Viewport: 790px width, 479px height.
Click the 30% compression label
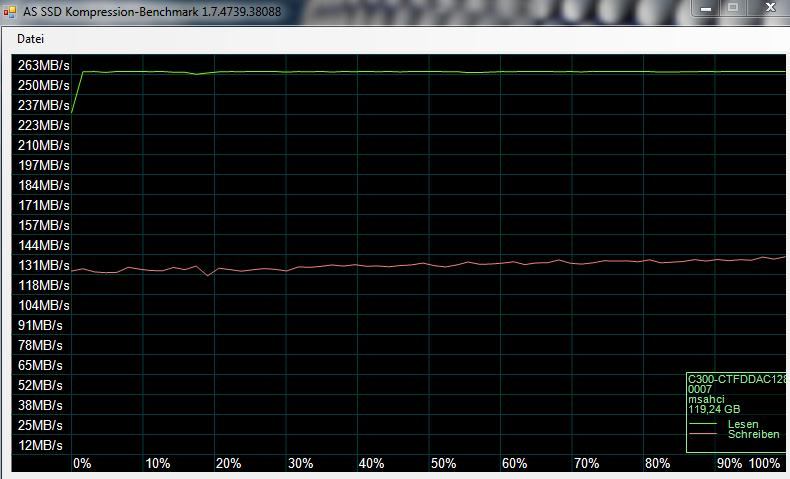point(300,463)
